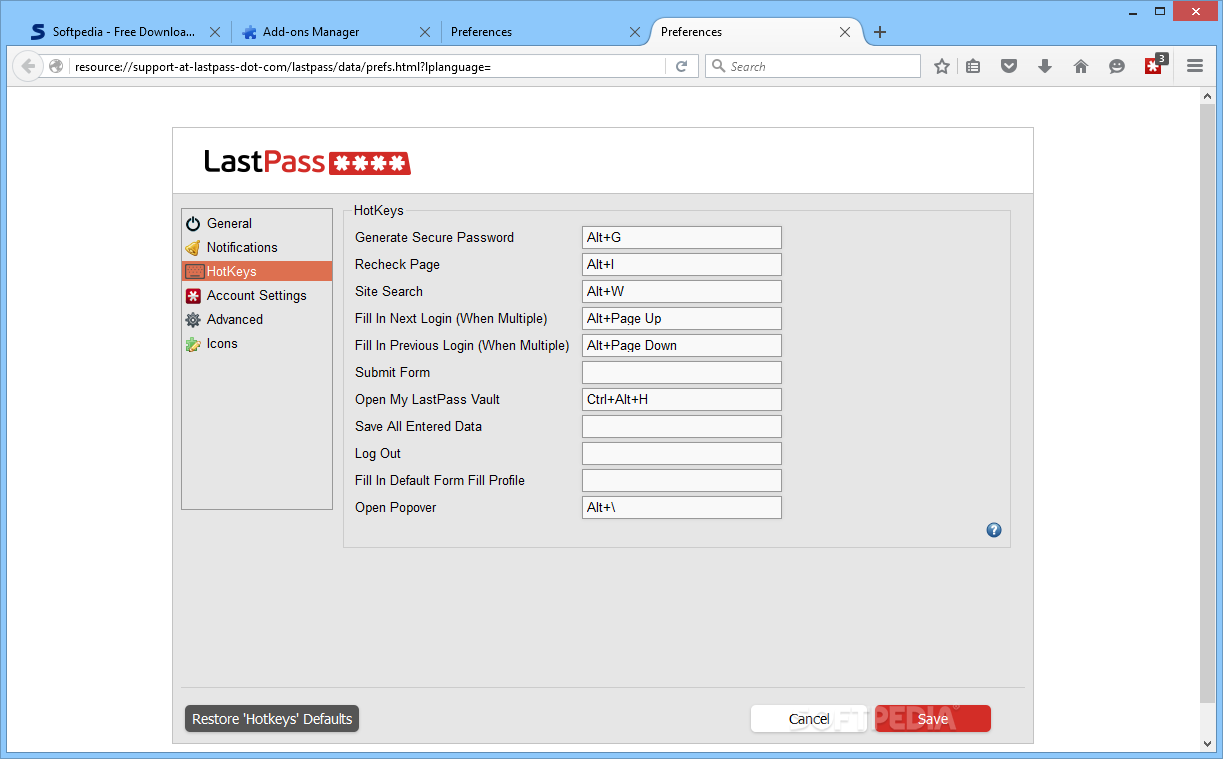Open the Icons preferences section
Image resolution: width=1223 pixels, height=759 pixels.
pos(257,343)
